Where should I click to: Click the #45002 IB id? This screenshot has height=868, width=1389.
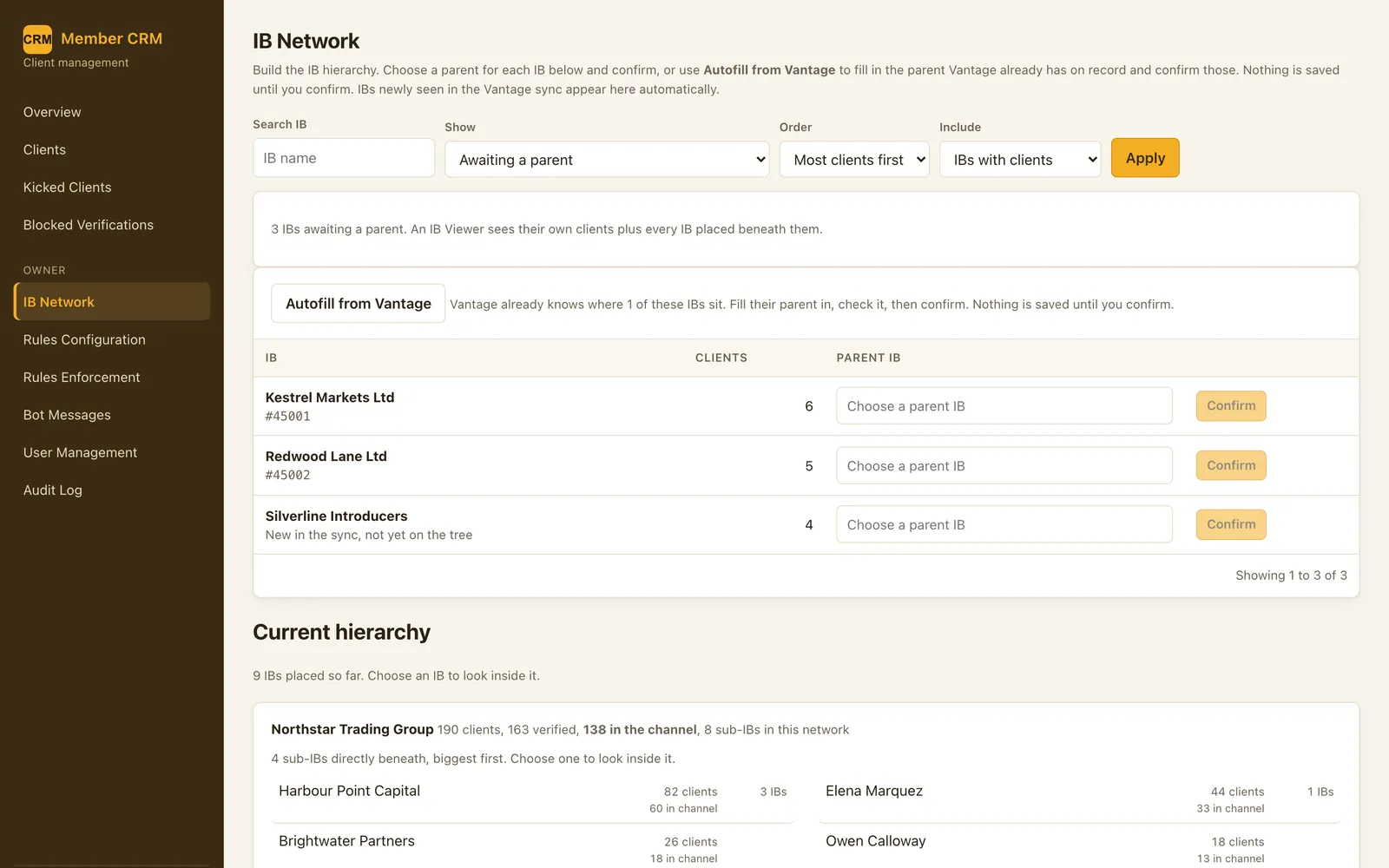pos(288,476)
